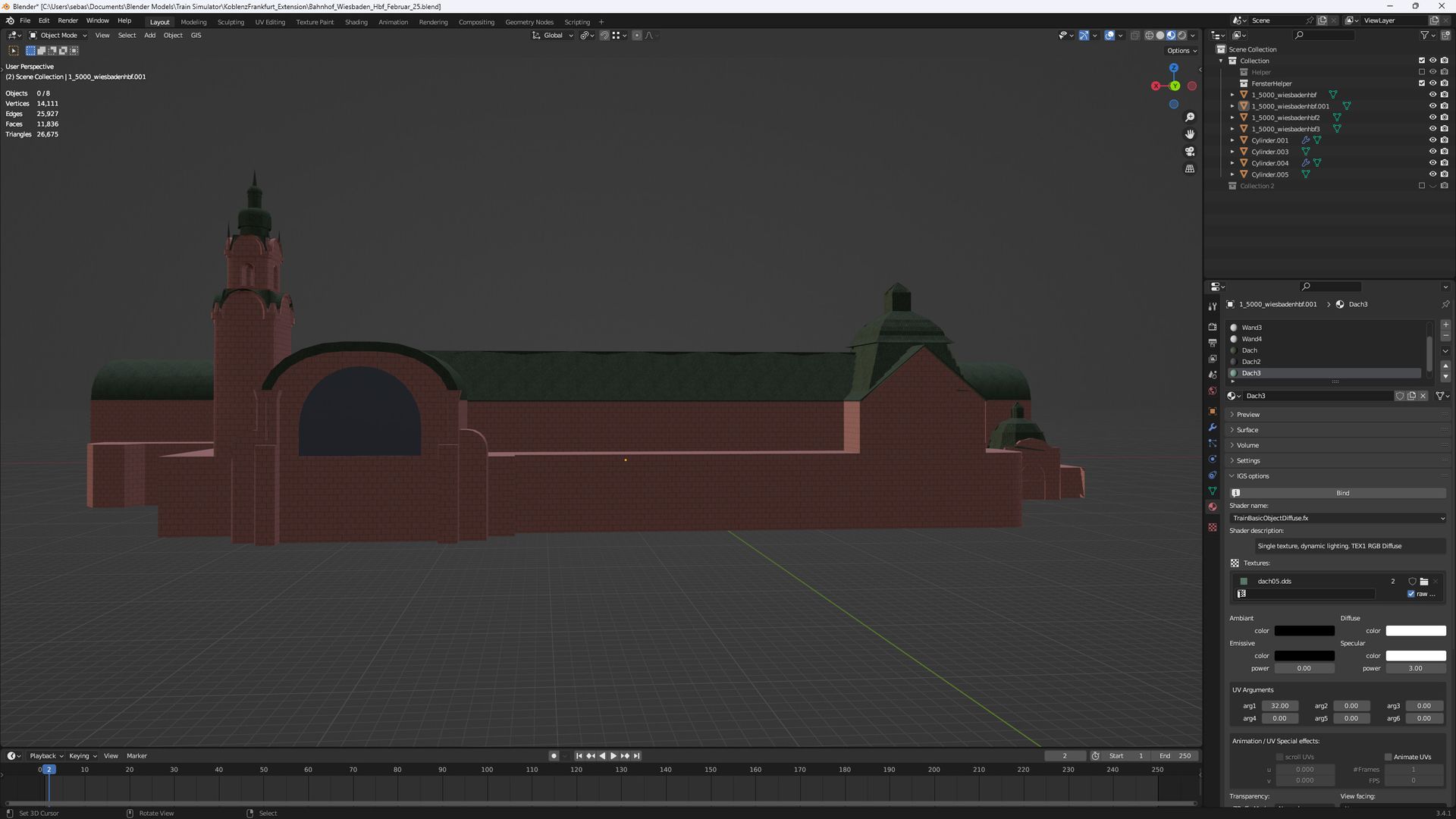Expand Cylinder.005 in the outliner
The height and width of the screenshot is (819, 1456).
(x=1232, y=174)
